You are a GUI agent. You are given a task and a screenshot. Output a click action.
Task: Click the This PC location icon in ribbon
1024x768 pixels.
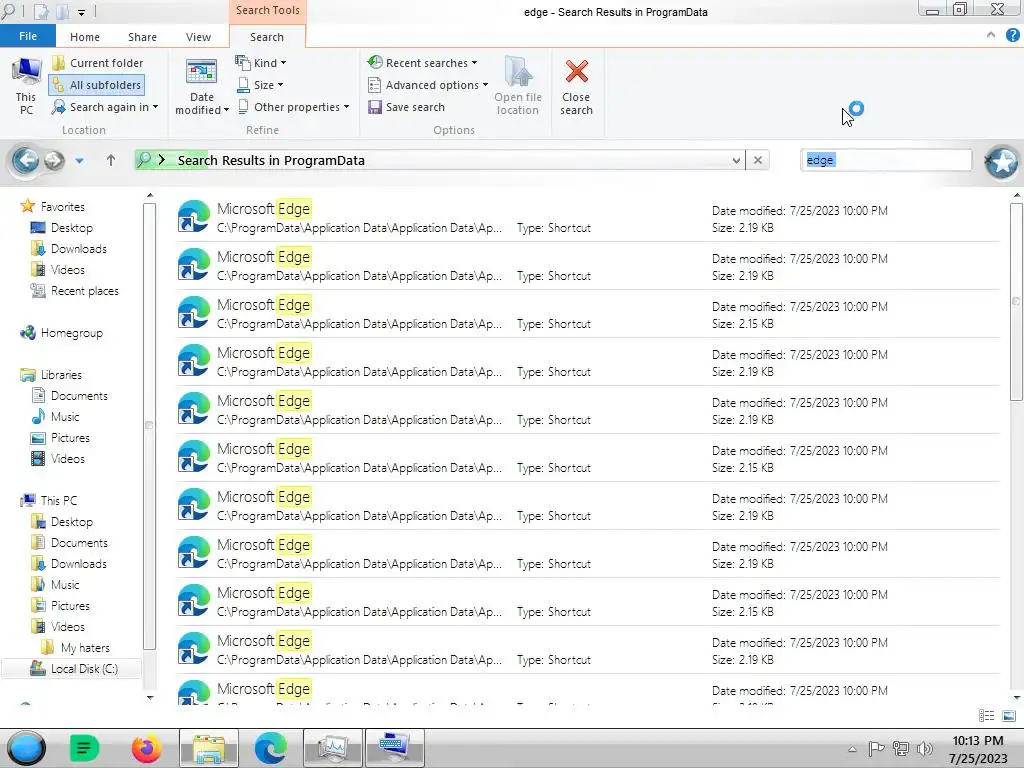click(26, 86)
